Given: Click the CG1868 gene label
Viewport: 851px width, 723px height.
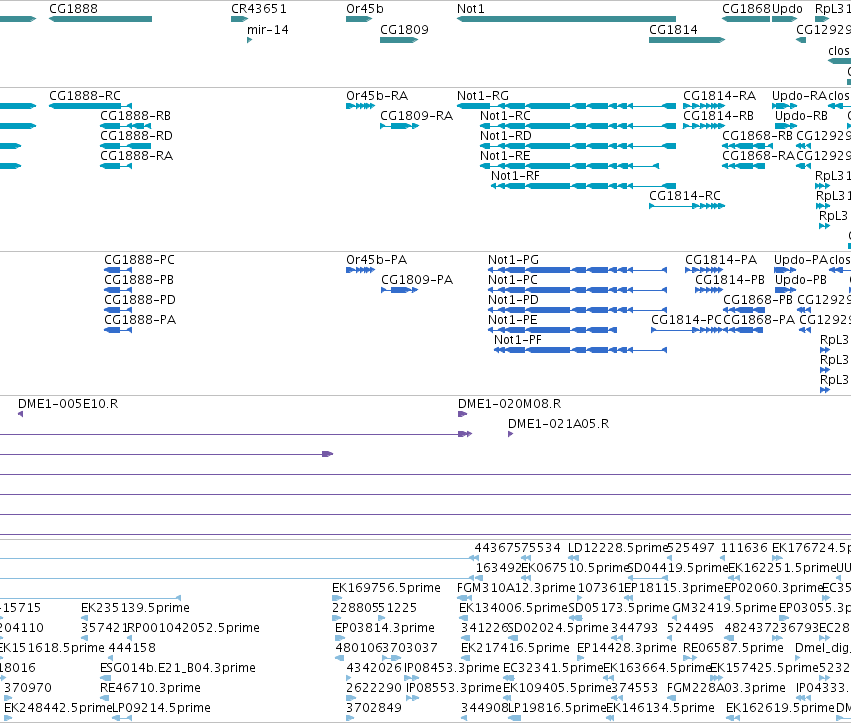Looking at the screenshot, I should tap(746, 9).
